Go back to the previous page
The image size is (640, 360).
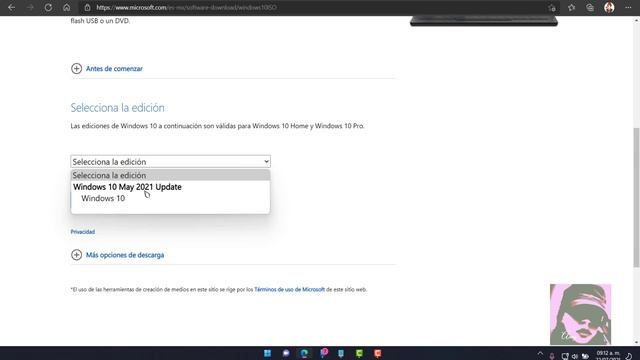point(11,7)
